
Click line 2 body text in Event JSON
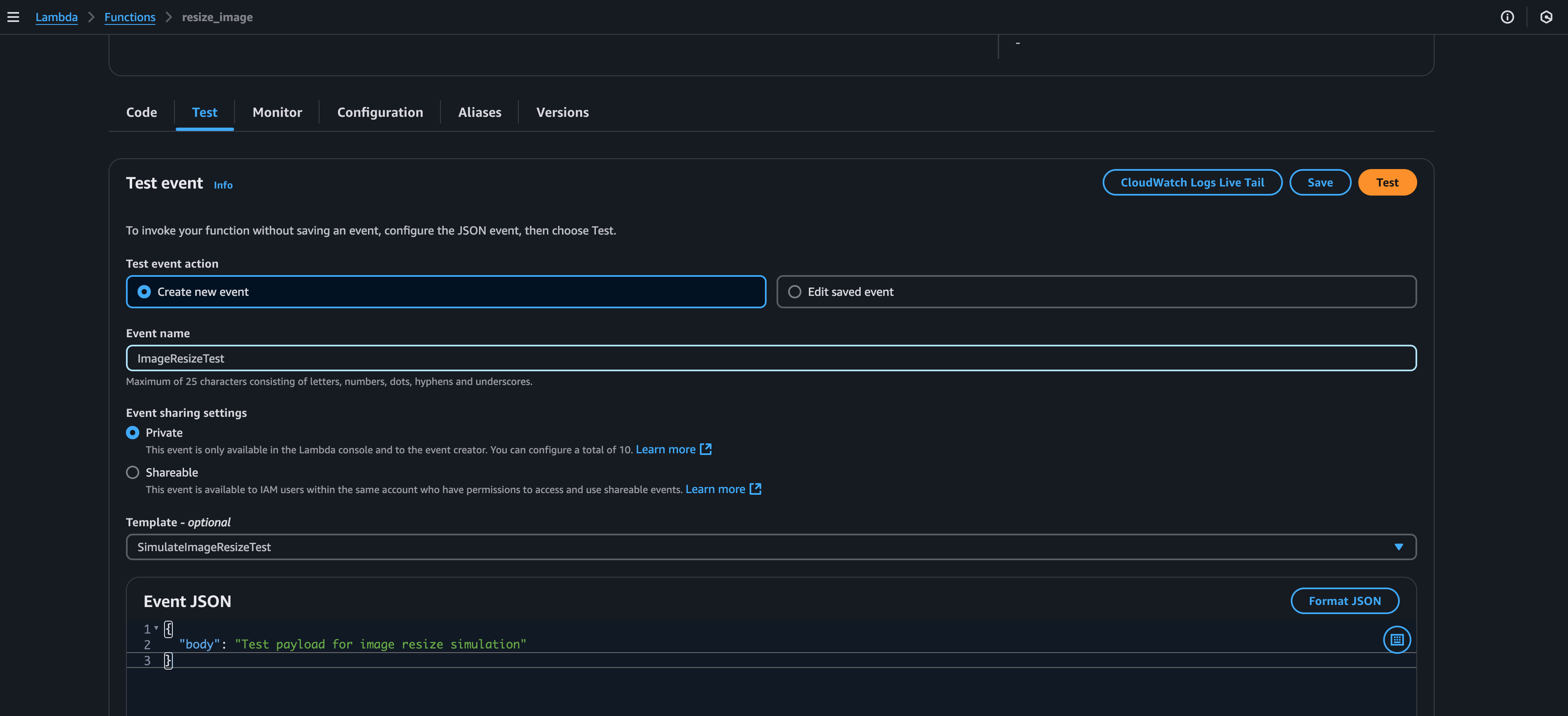coord(353,644)
